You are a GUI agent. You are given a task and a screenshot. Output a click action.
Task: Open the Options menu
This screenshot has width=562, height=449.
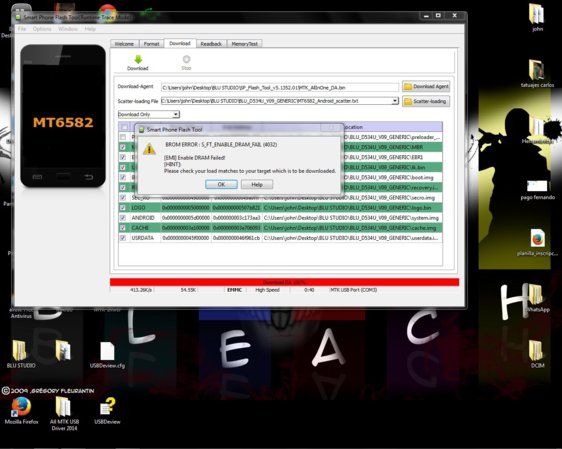pyautogui.click(x=42, y=29)
